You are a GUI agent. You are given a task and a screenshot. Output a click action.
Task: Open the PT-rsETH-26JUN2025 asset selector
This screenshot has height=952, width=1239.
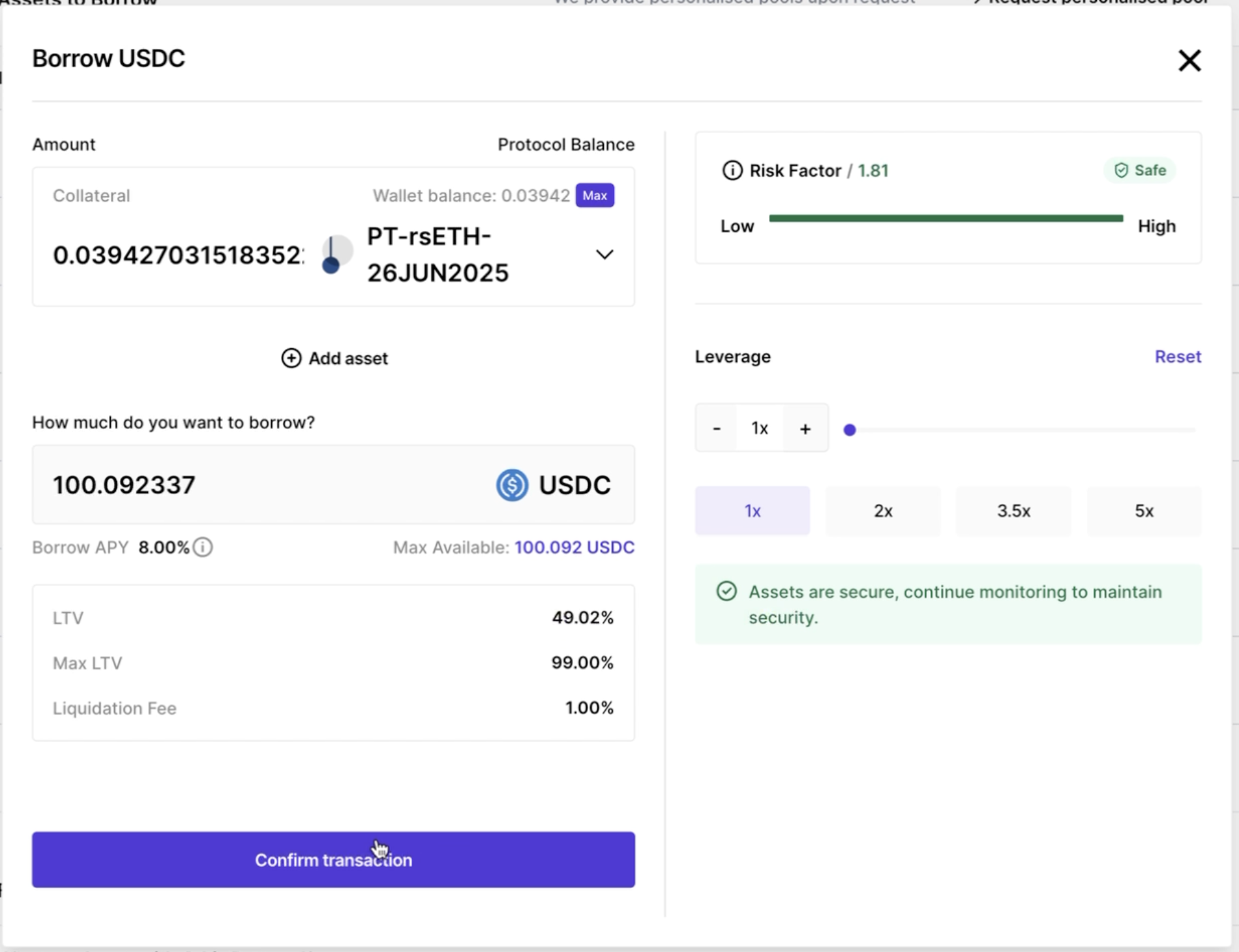[x=438, y=254]
